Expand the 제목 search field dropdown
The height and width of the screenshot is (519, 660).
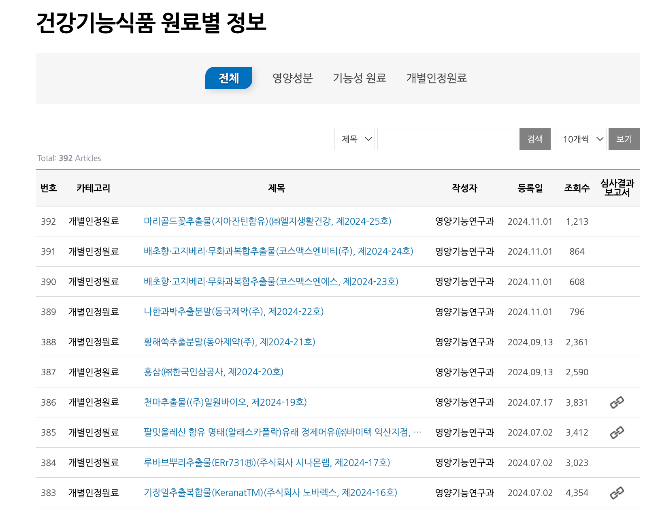[356, 139]
